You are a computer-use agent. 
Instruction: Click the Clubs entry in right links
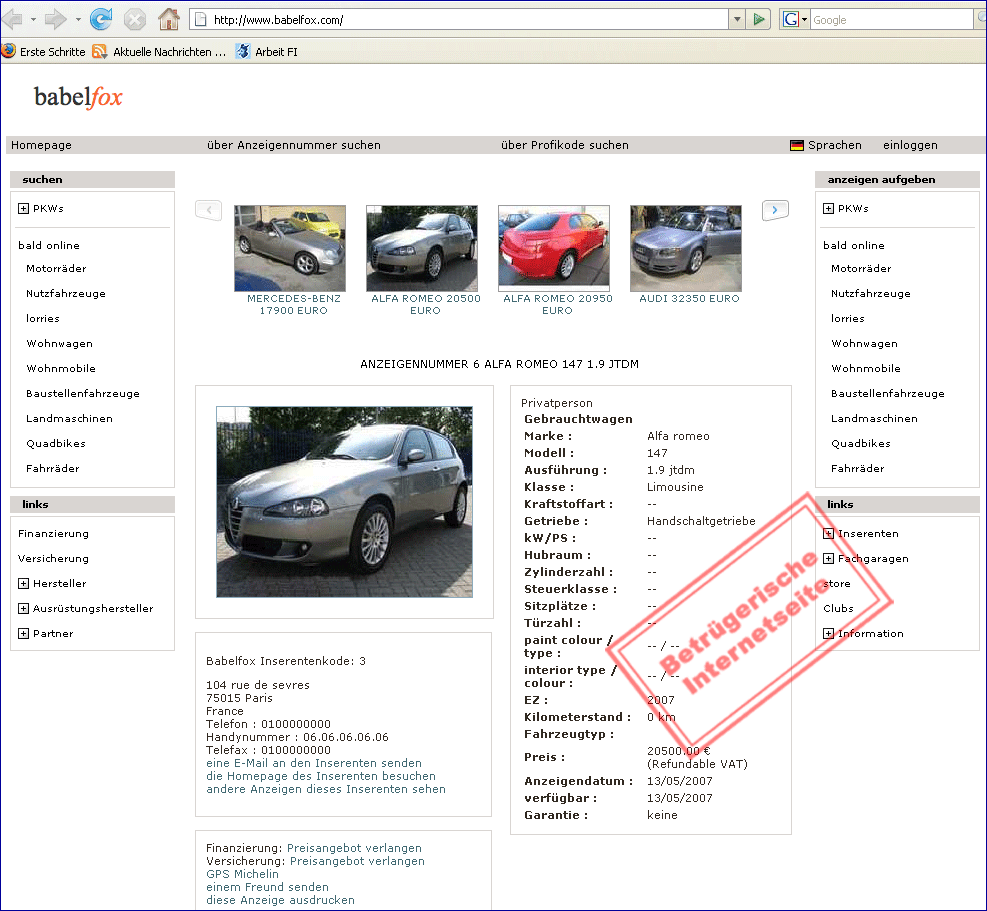coord(838,609)
